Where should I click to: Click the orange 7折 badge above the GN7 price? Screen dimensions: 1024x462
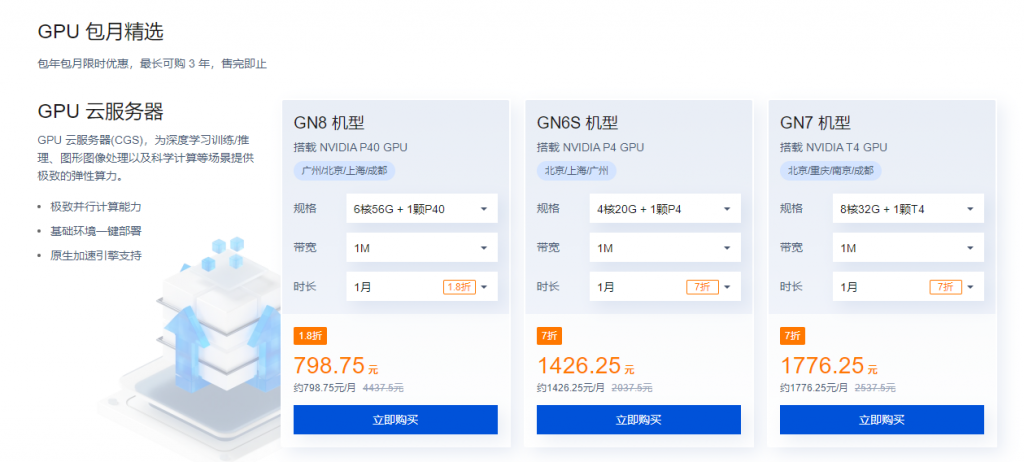[792, 335]
